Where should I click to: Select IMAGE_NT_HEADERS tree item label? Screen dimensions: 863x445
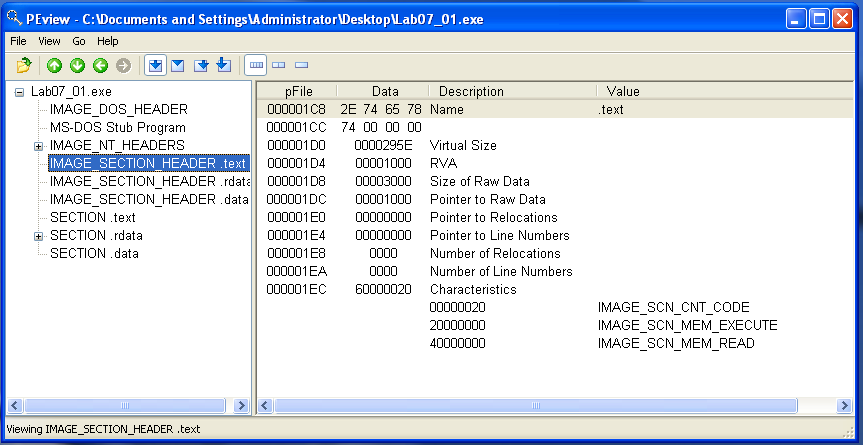pyautogui.click(x=117, y=146)
